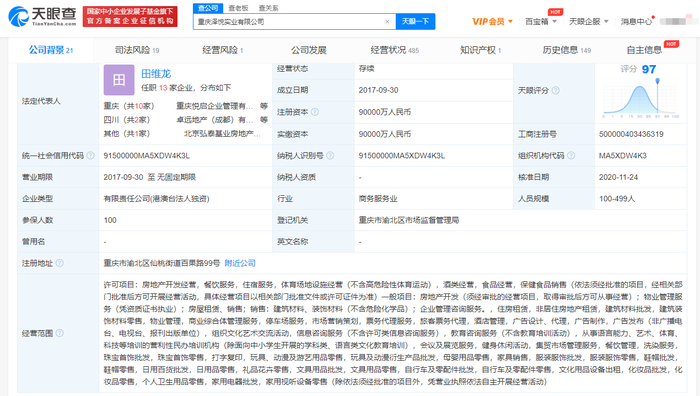
Task: Click help icon next to 注册地址
Action: click(x=59, y=263)
